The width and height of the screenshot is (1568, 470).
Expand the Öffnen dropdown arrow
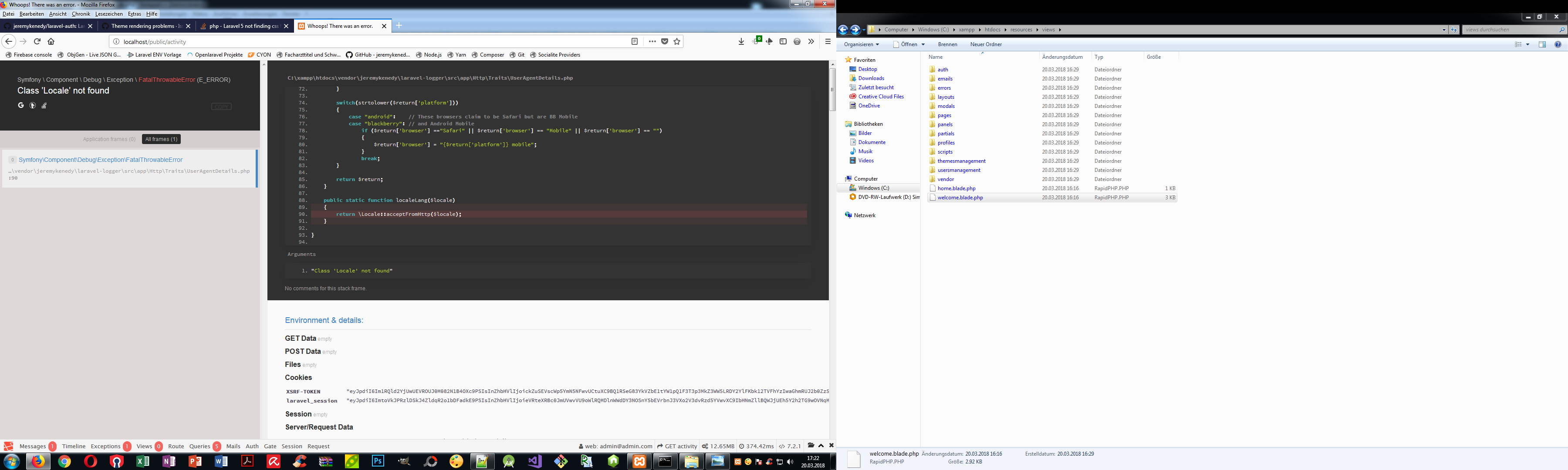point(923,44)
